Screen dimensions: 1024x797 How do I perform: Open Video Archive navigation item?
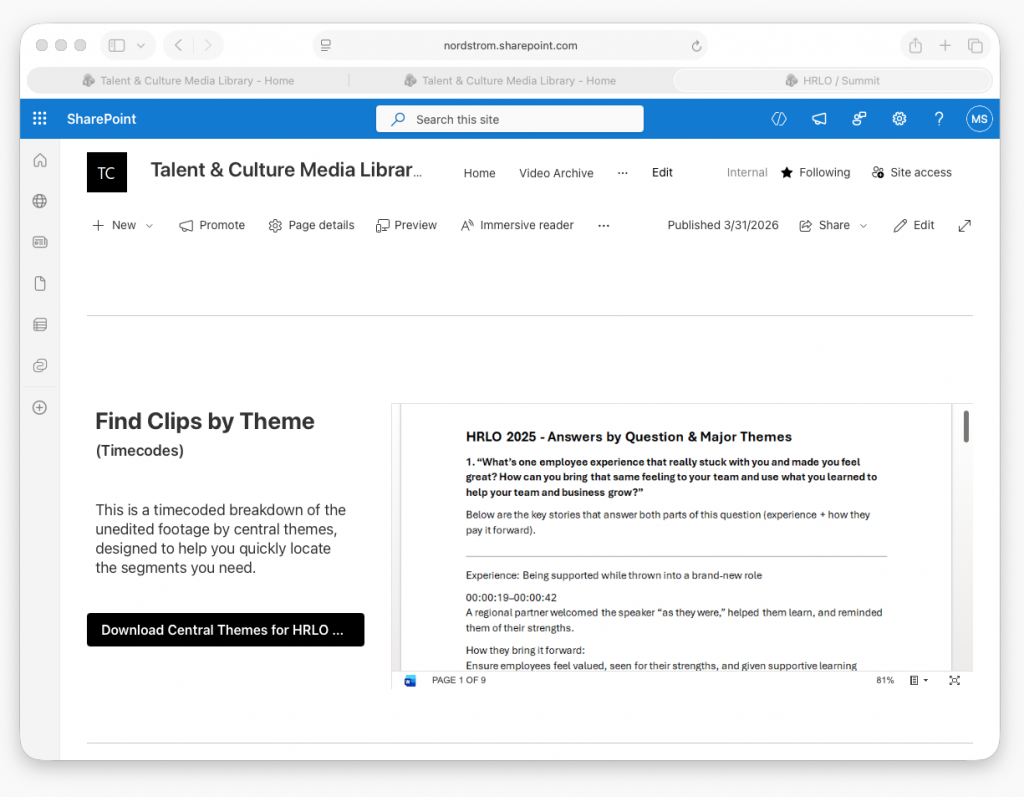point(556,173)
